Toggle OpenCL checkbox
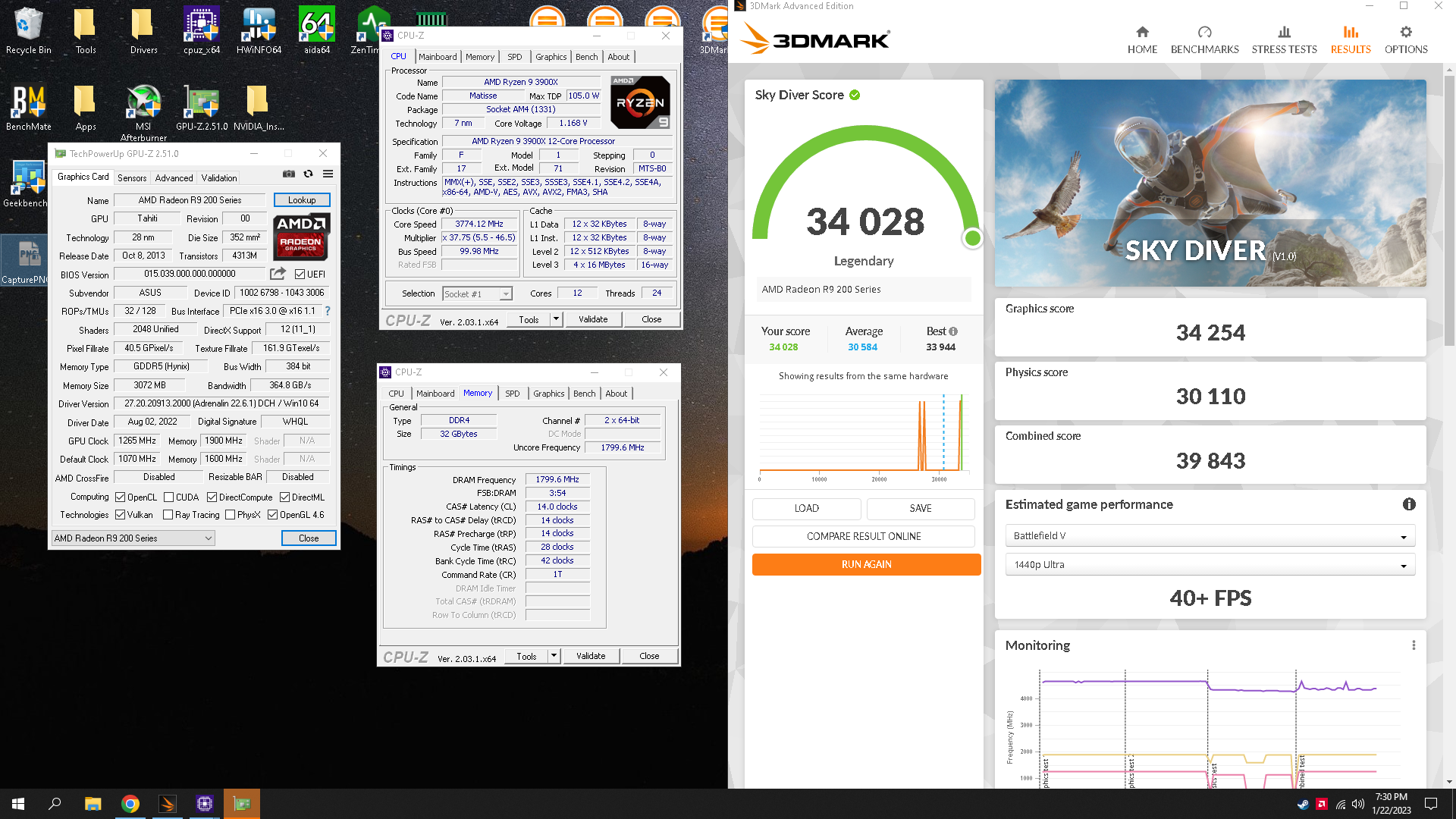 (x=120, y=497)
